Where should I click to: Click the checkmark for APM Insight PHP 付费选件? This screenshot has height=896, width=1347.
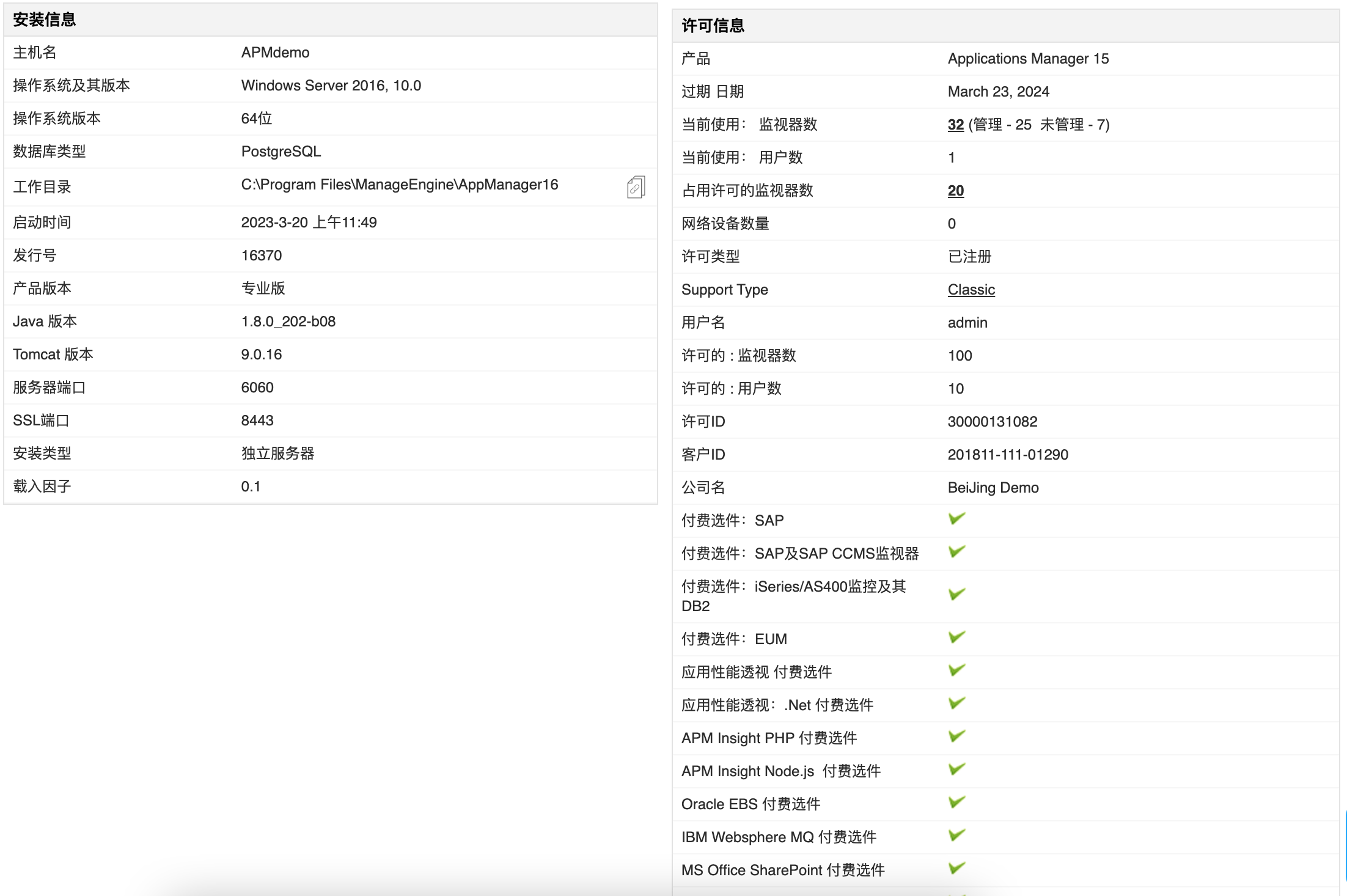click(x=957, y=736)
